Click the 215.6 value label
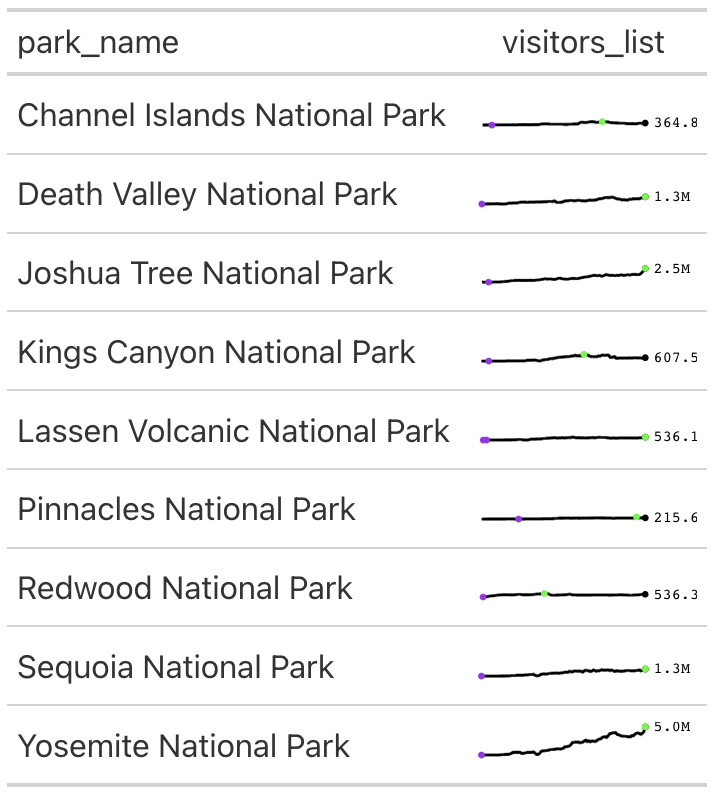 point(675,517)
